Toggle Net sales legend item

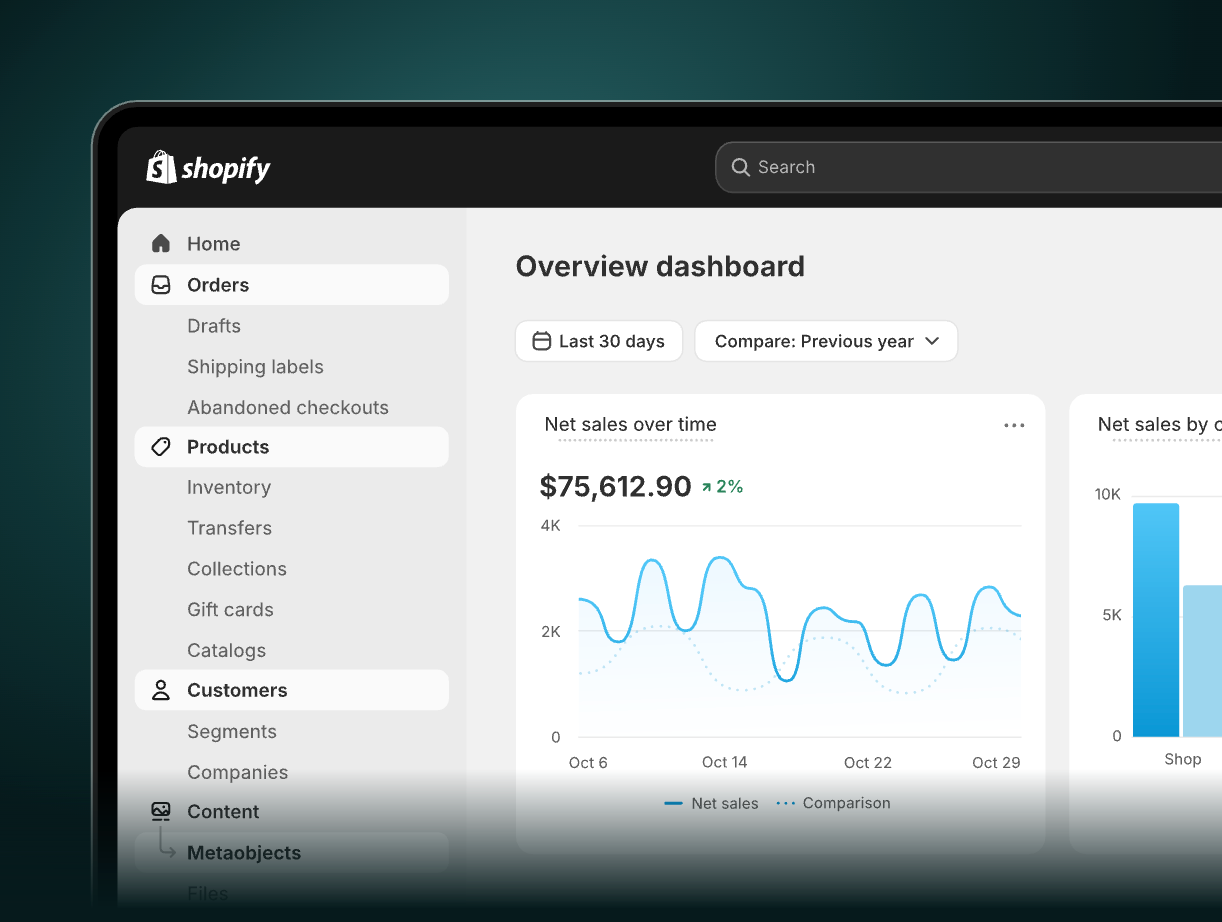click(712, 803)
